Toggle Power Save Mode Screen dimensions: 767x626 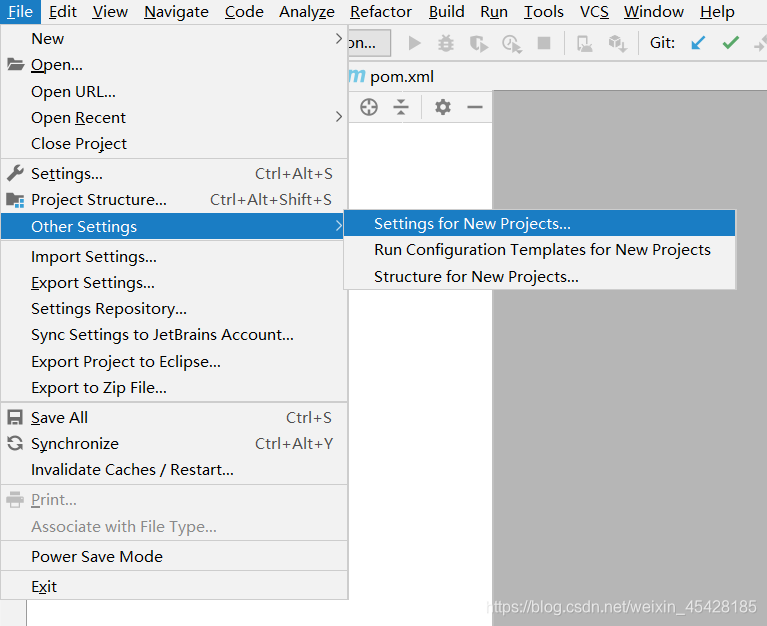coord(174,557)
